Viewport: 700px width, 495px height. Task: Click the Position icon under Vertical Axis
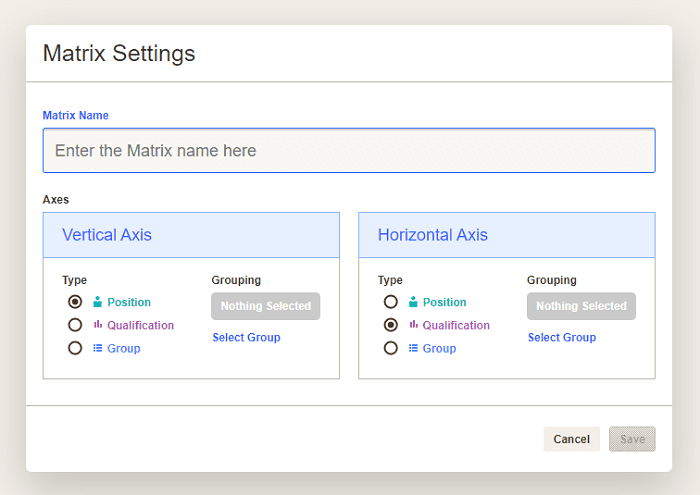click(97, 302)
